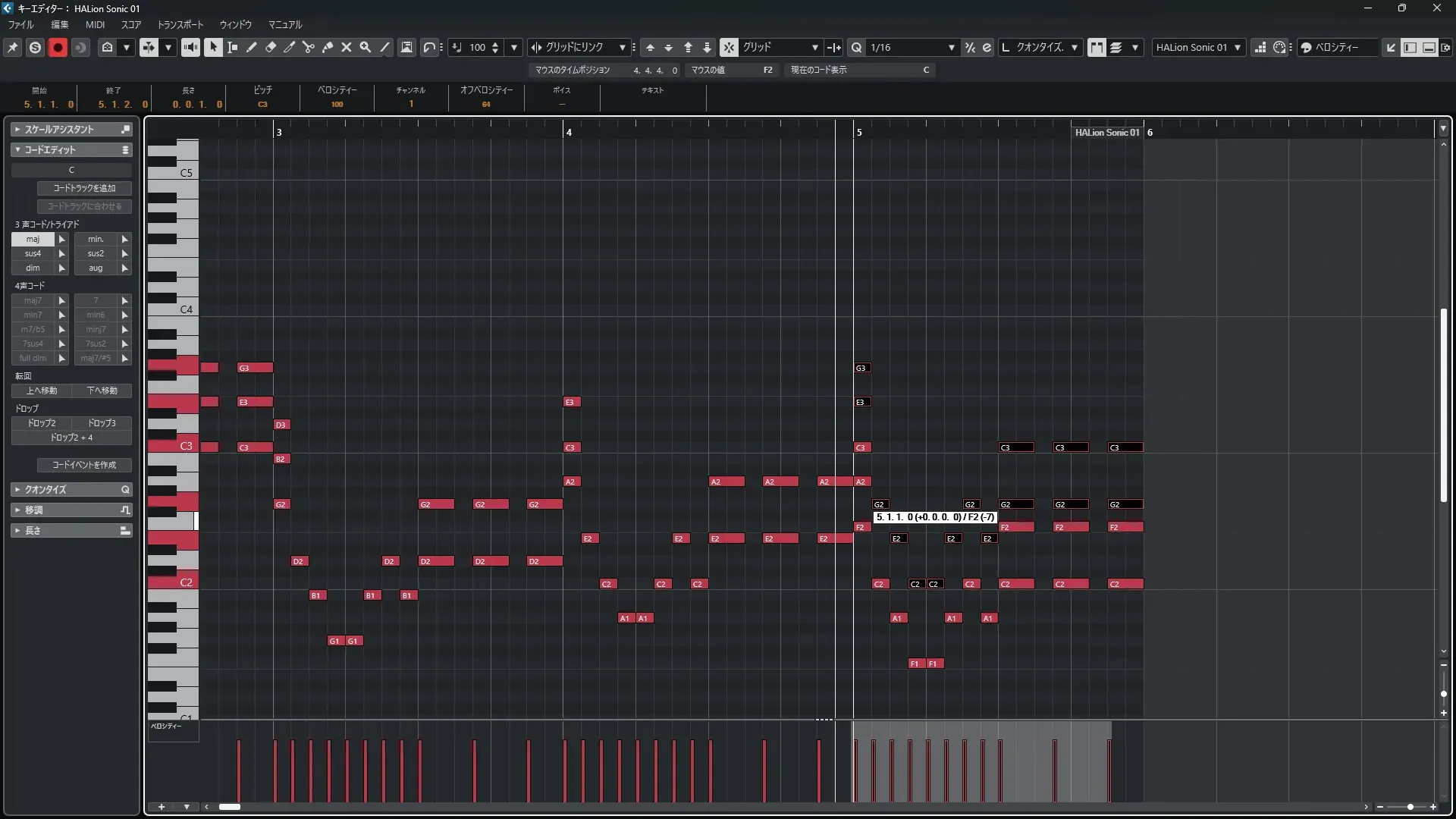Click the コードイベントを作成 button
The height and width of the screenshot is (819, 1456).
(x=84, y=465)
